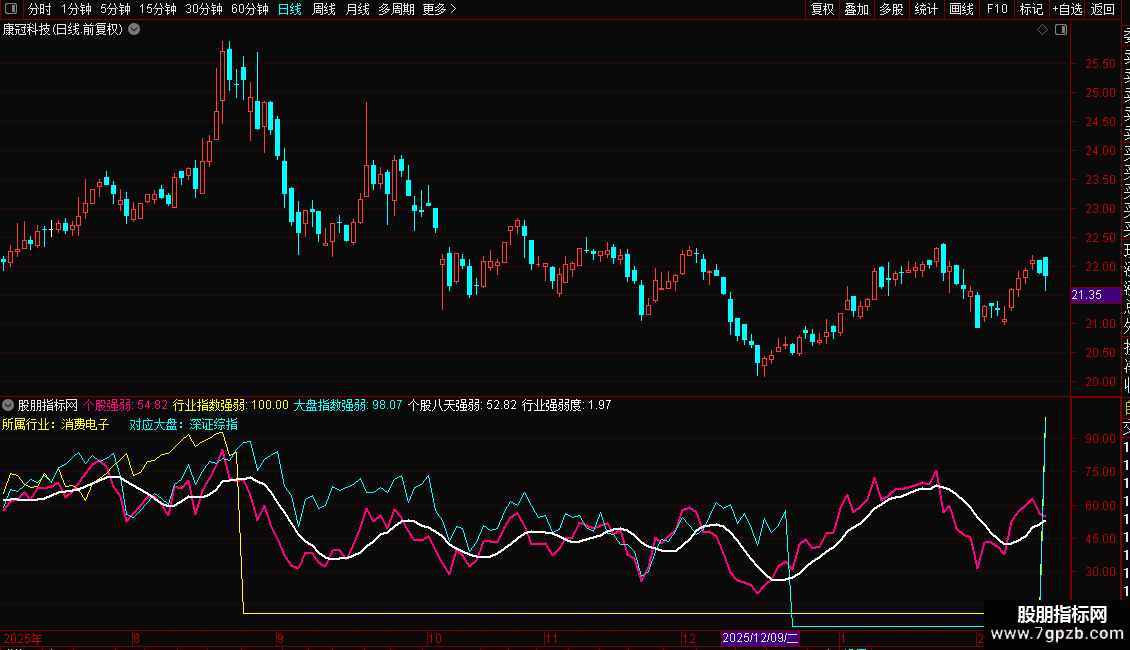
Task: Open the 更多 periods expander
Action: [x=439, y=9]
